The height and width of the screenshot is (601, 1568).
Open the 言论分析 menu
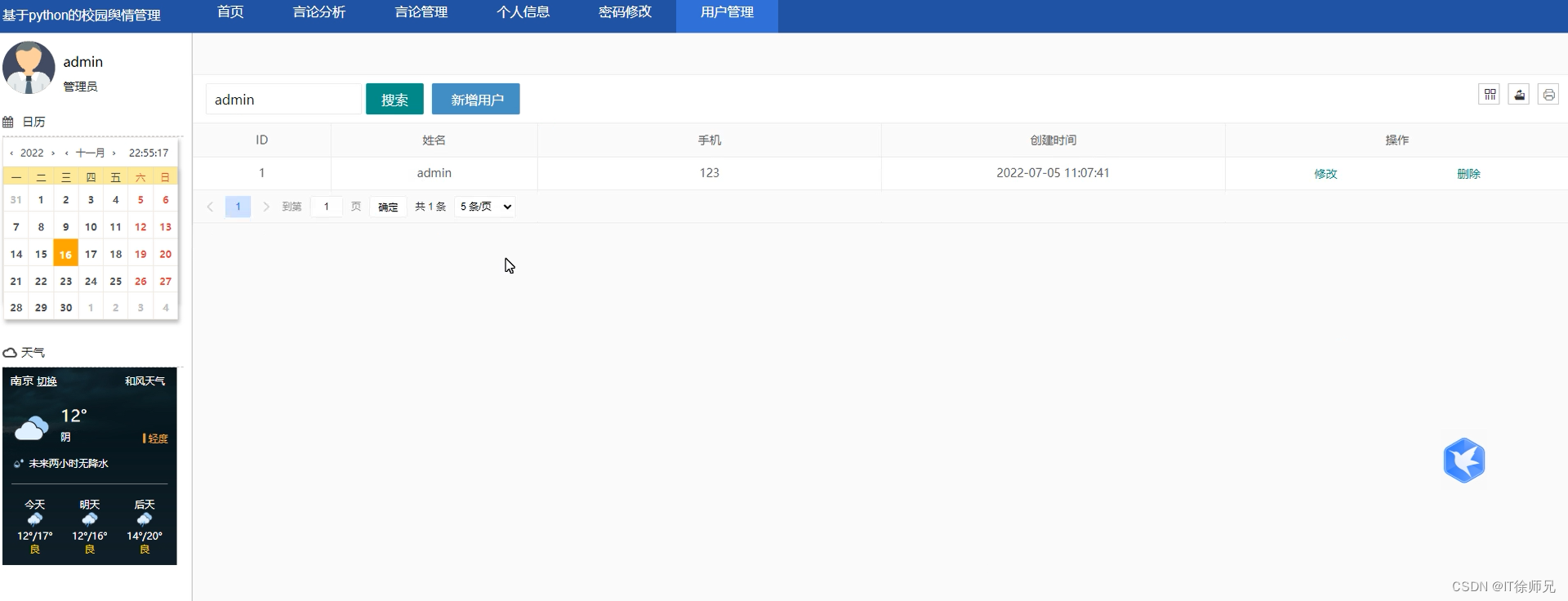(x=319, y=12)
